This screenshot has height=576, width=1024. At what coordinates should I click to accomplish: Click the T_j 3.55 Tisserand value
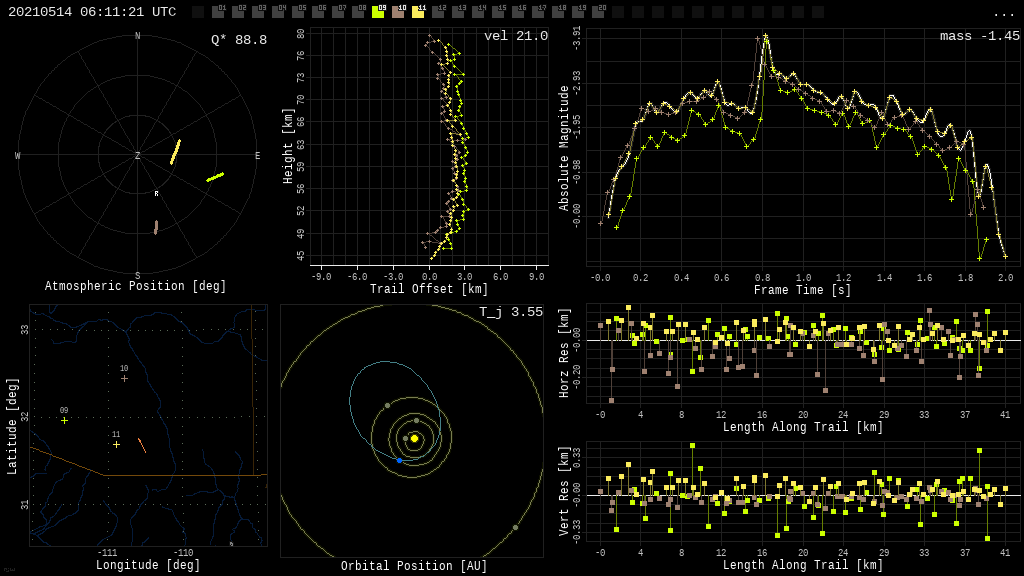click(x=510, y=312)
